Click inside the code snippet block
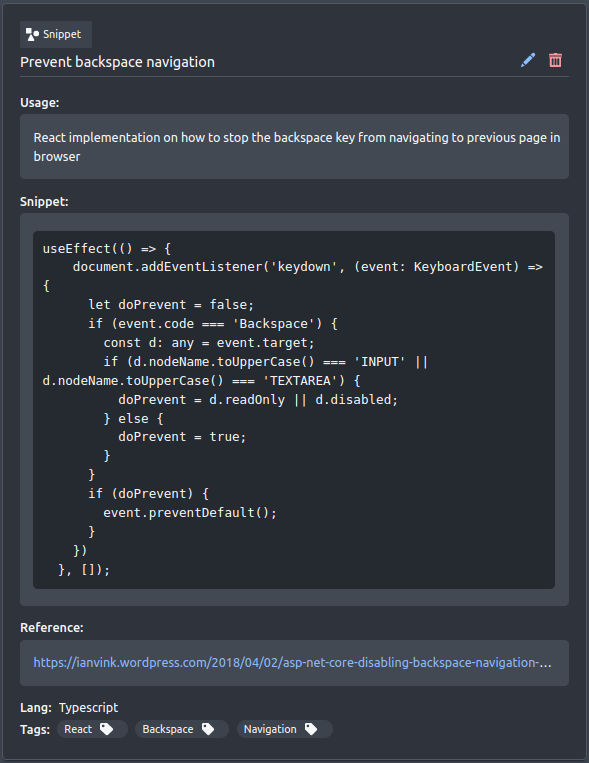This screenshot has height=763, width=589. coord(294,410)
